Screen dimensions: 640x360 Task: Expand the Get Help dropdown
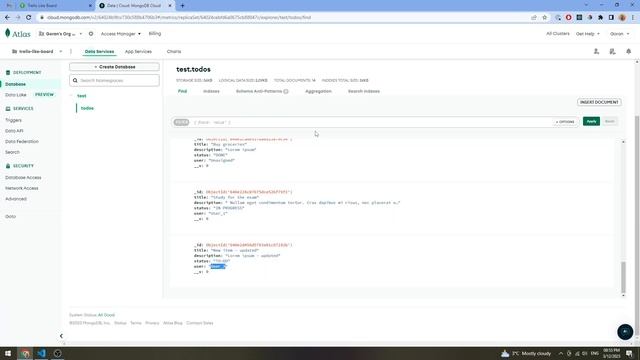coord(587,34)
